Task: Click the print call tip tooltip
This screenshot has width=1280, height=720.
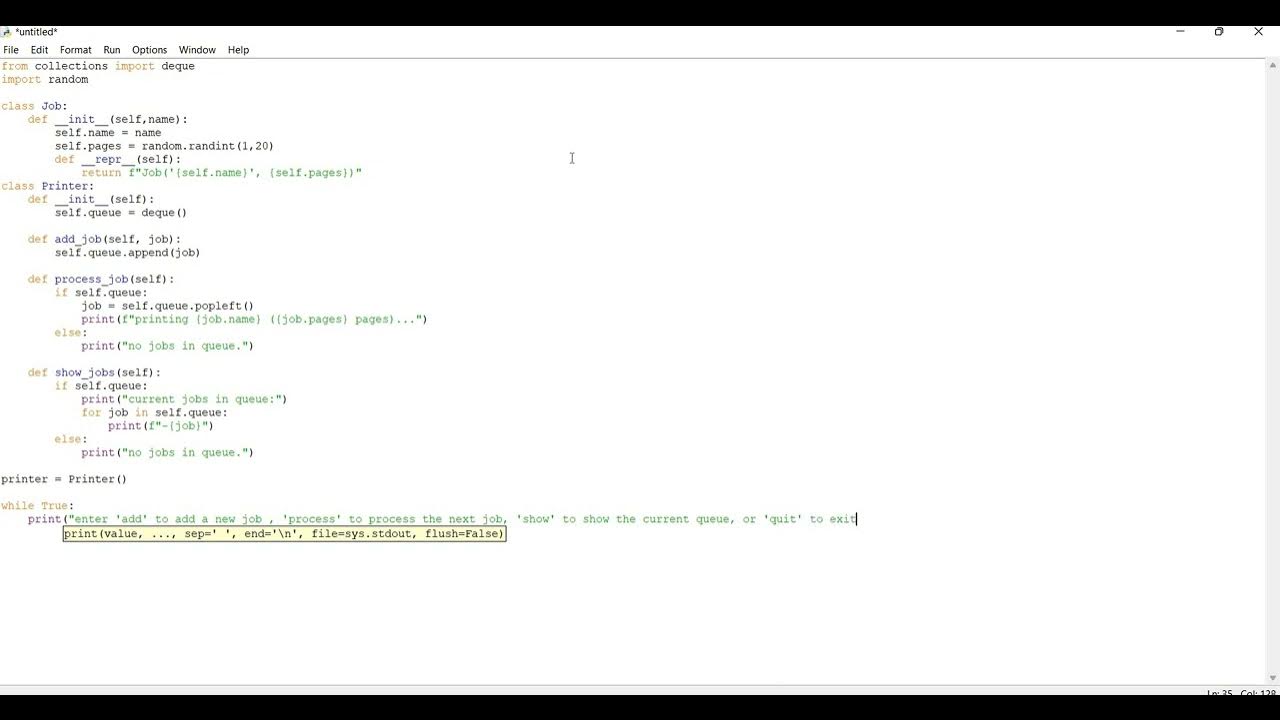Action: 285,534
